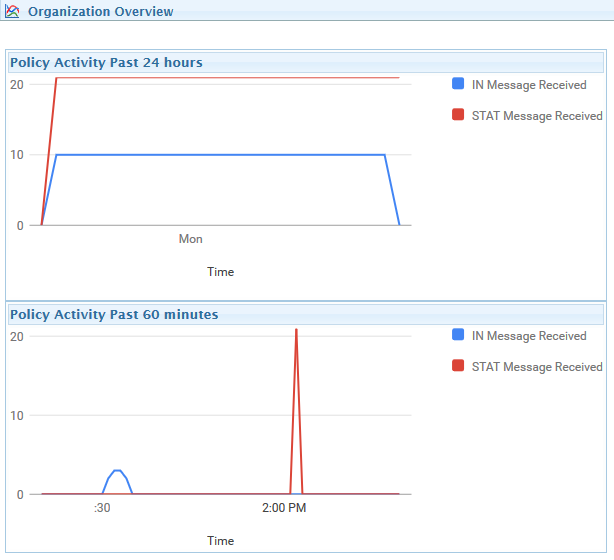Click the blue IN bump near :30
The height and width of the screenshot is (560, 614).
pyautogui.click(x=117, y=481)
